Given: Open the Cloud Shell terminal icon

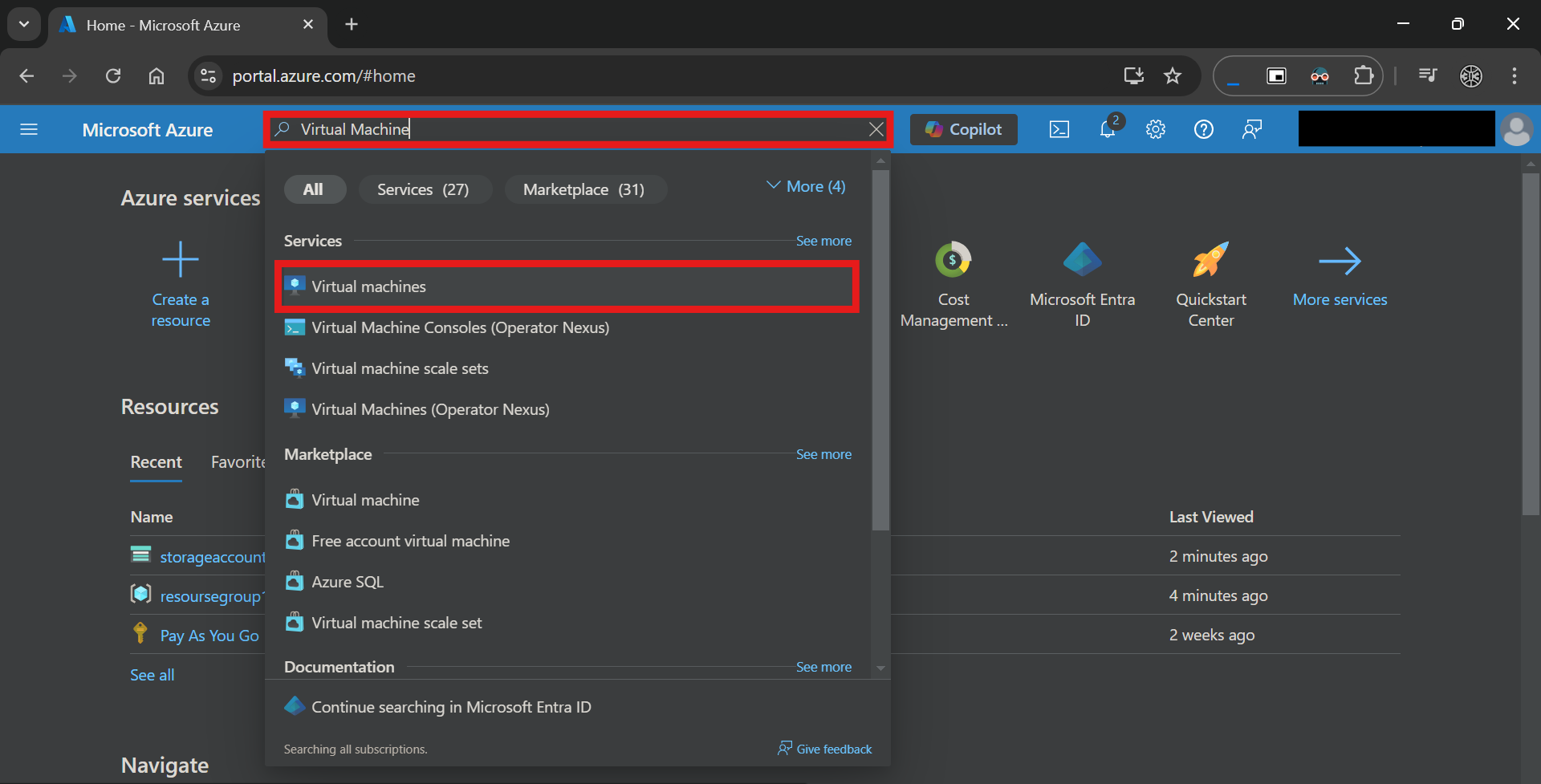Looking at the screenshot, I should (x=1059, y=129).
